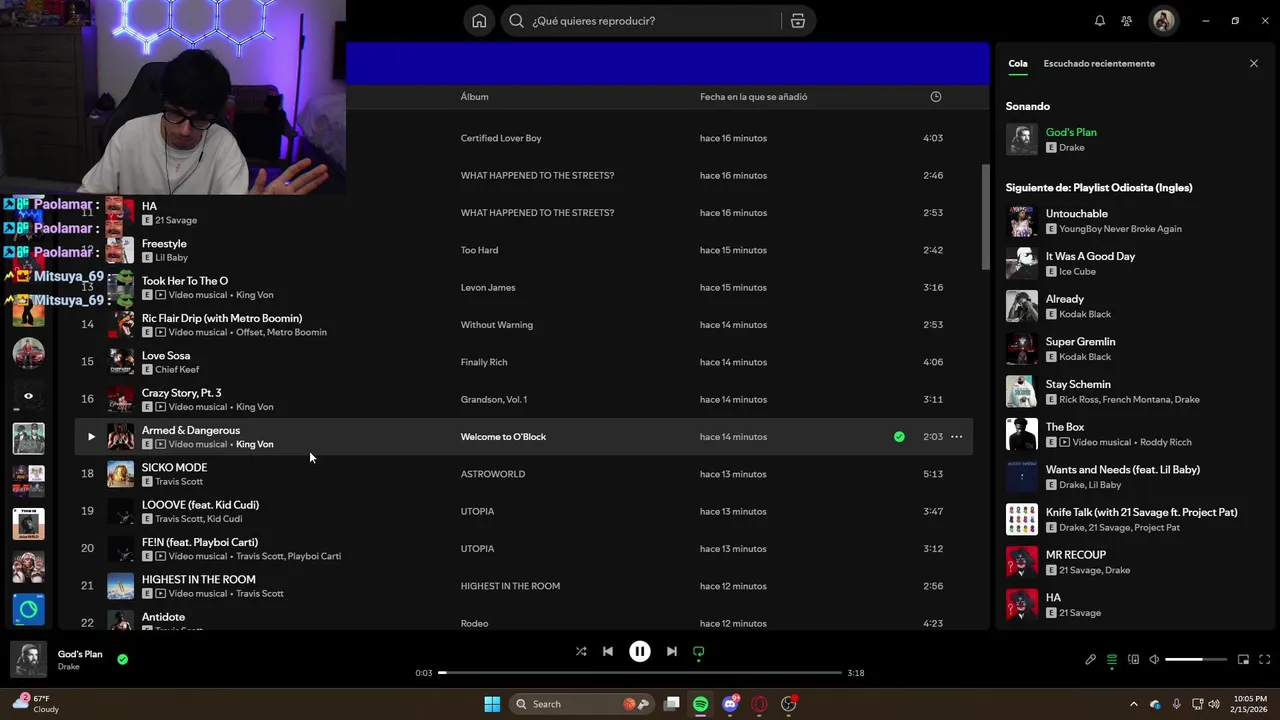Click the track list vertical scrollbar
The width and height of the screenshot is (1280, 720).
coord(985,216)
